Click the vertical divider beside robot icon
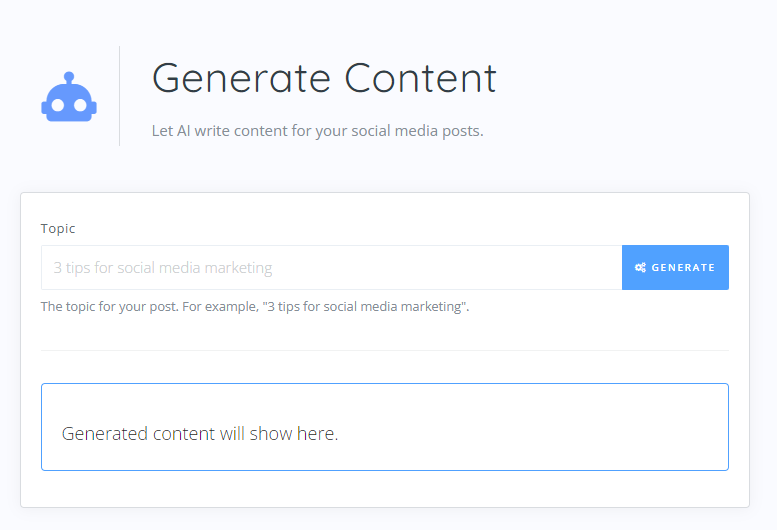Screen dimensions: 777x530 [x=120, y=96]
